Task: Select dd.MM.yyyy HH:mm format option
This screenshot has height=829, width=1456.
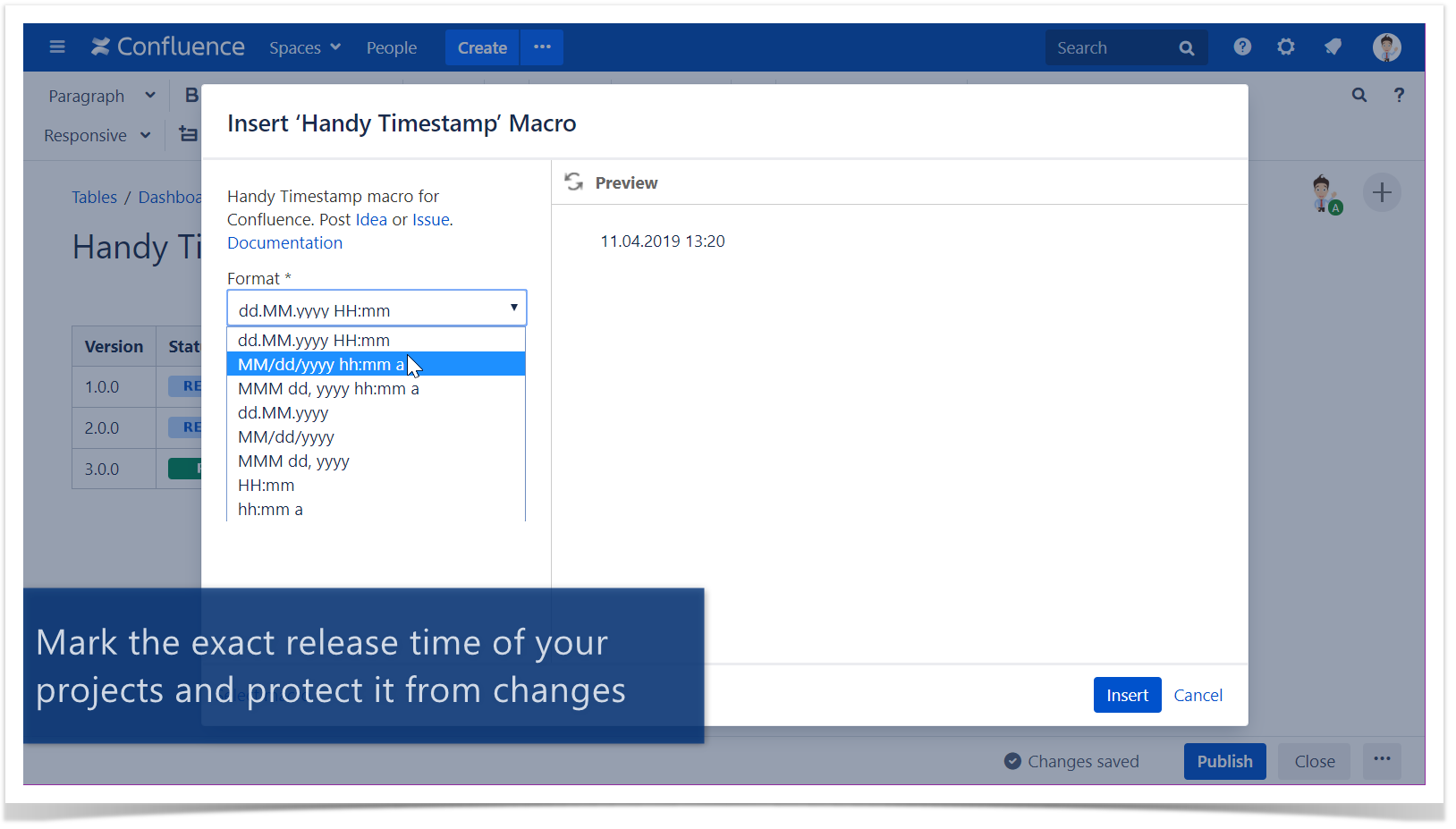Action: pos(376,340)
